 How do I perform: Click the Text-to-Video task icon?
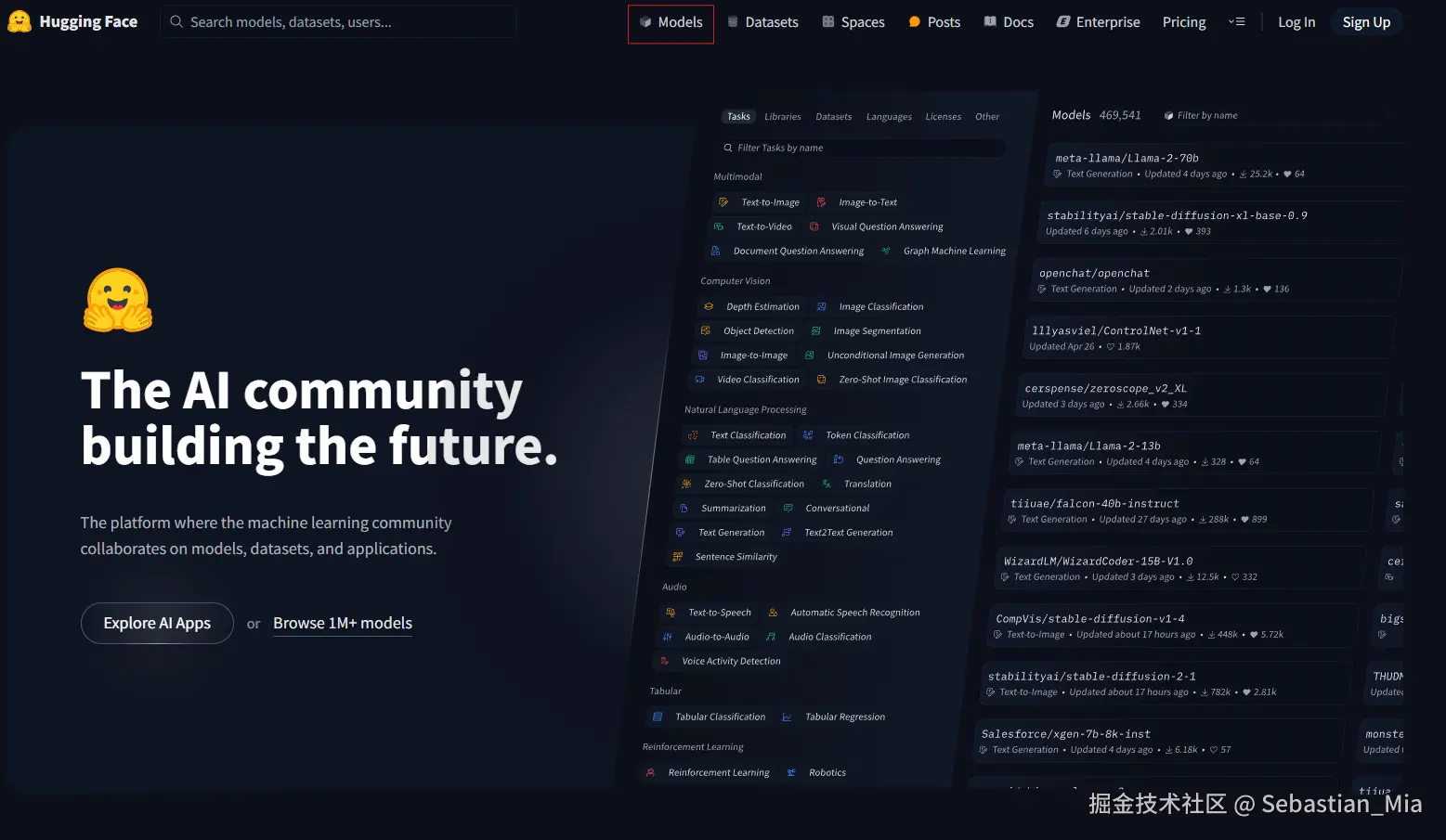pos(718,226)
